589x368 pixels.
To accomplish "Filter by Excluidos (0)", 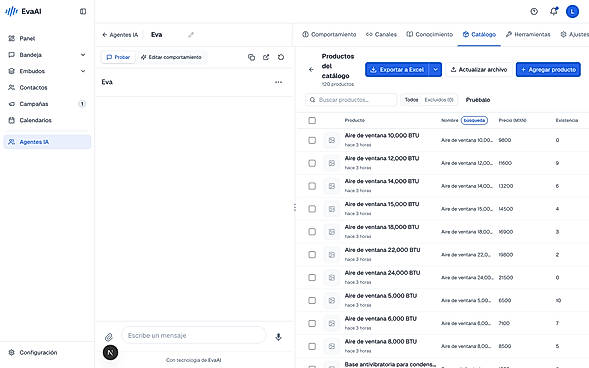I will (x=439, y=100).
